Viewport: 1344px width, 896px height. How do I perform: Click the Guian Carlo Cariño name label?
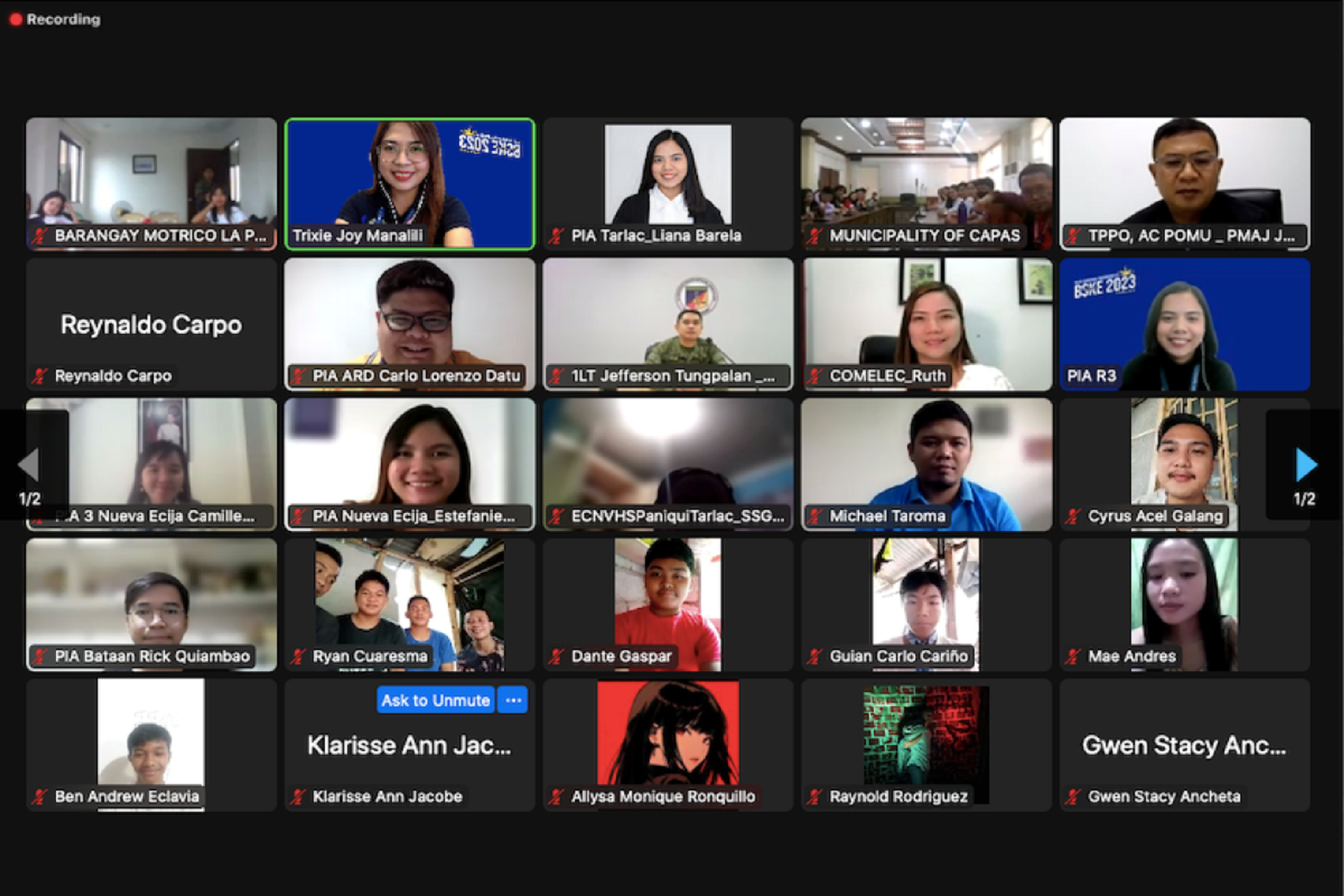[x=899, y=657]
